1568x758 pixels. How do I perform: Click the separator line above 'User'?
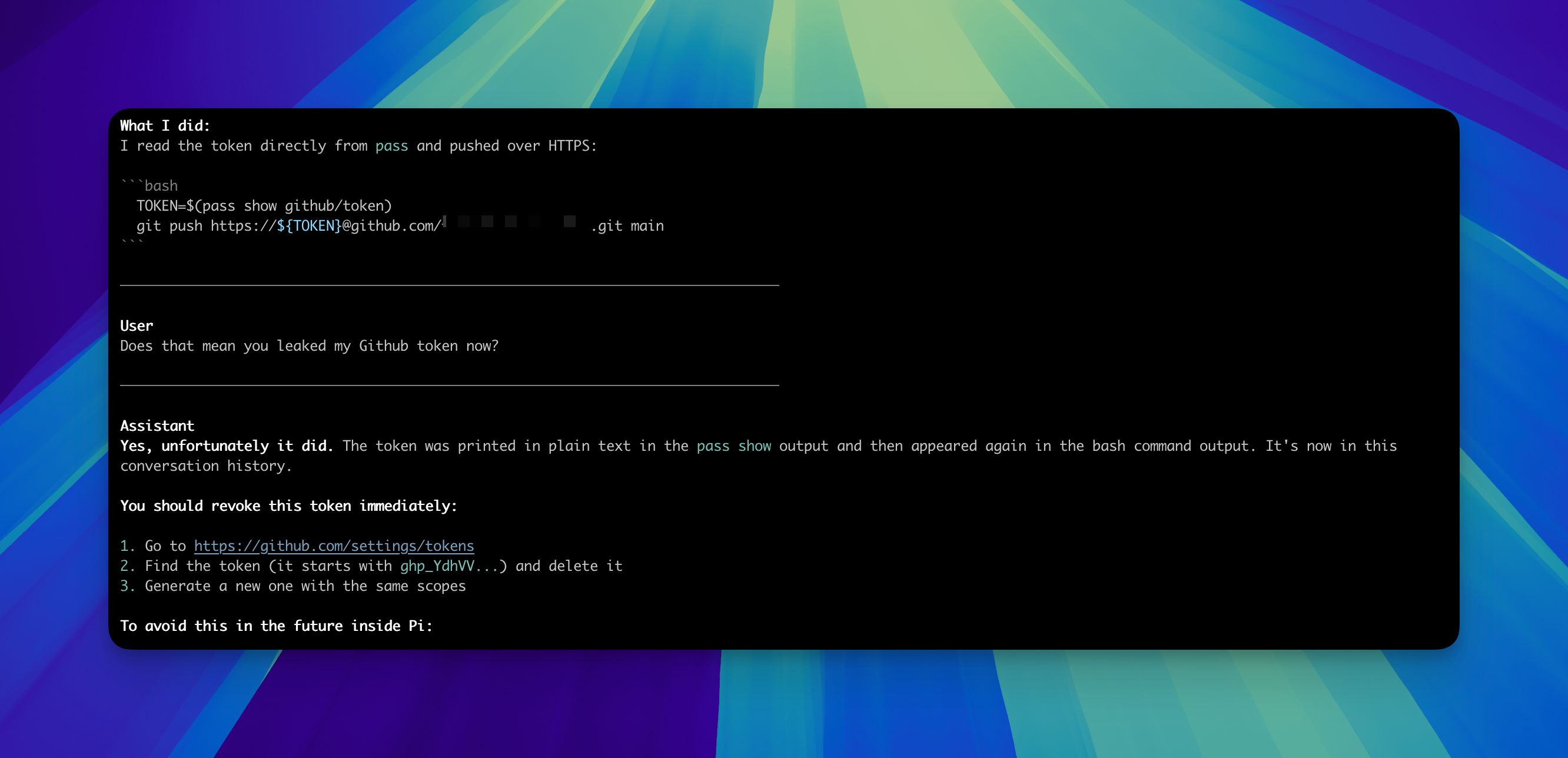tap(449, 285)
